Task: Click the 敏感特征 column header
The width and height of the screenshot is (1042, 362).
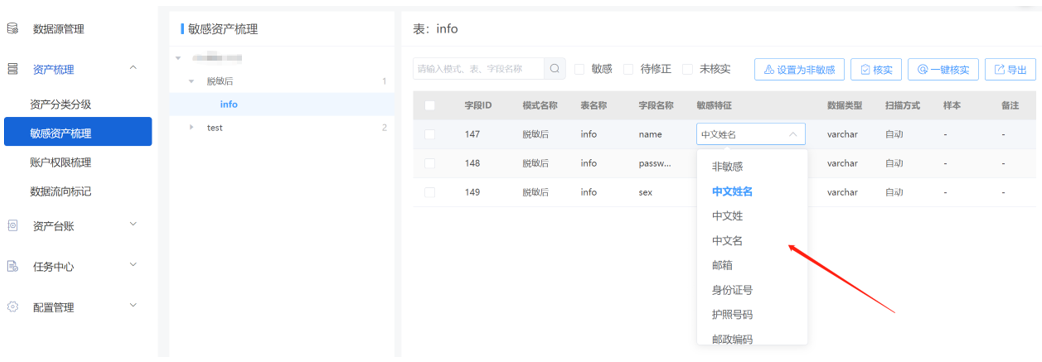Action: pos(714,105)
